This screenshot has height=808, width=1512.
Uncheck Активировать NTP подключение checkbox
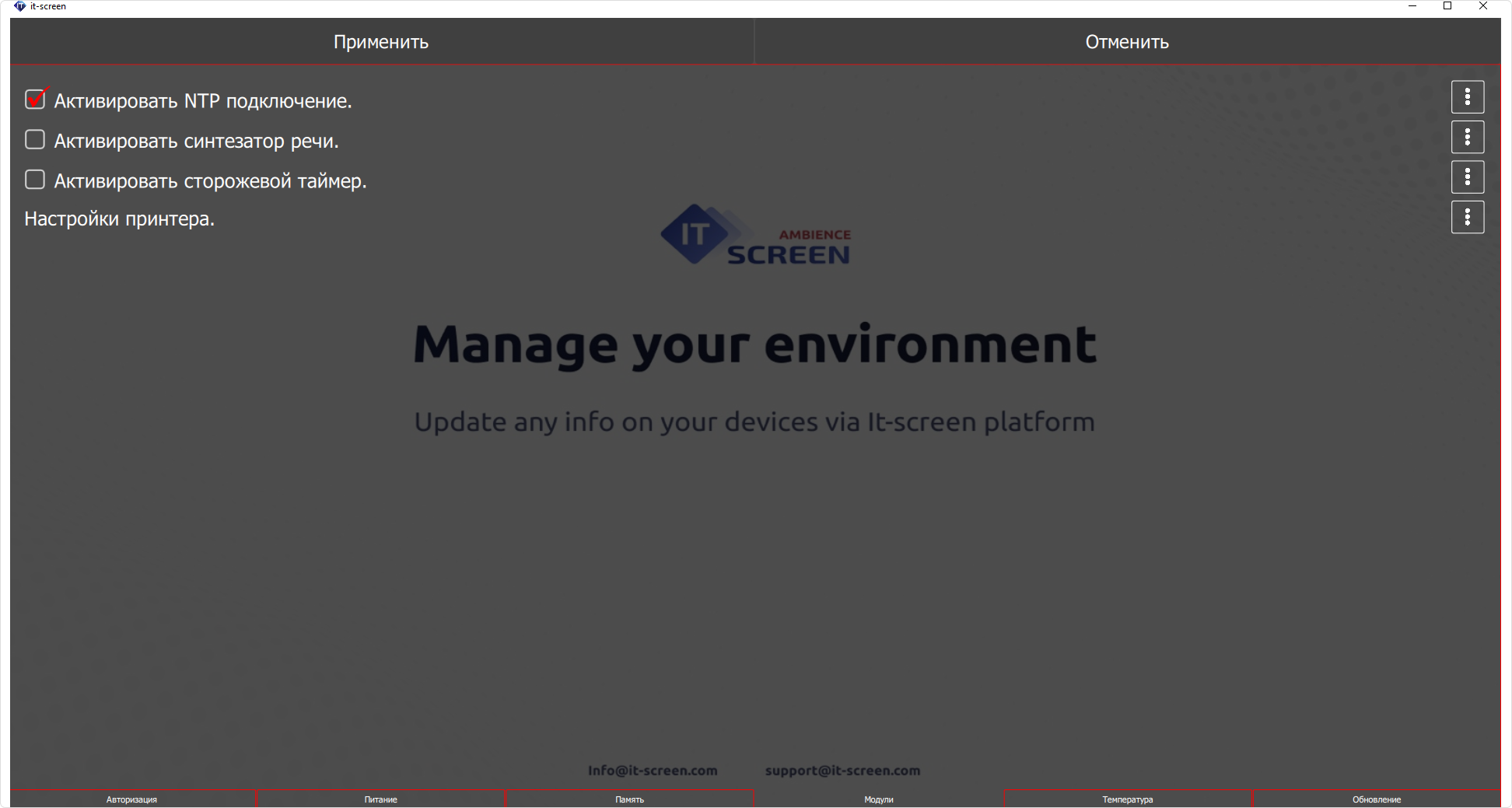point(35,100)
